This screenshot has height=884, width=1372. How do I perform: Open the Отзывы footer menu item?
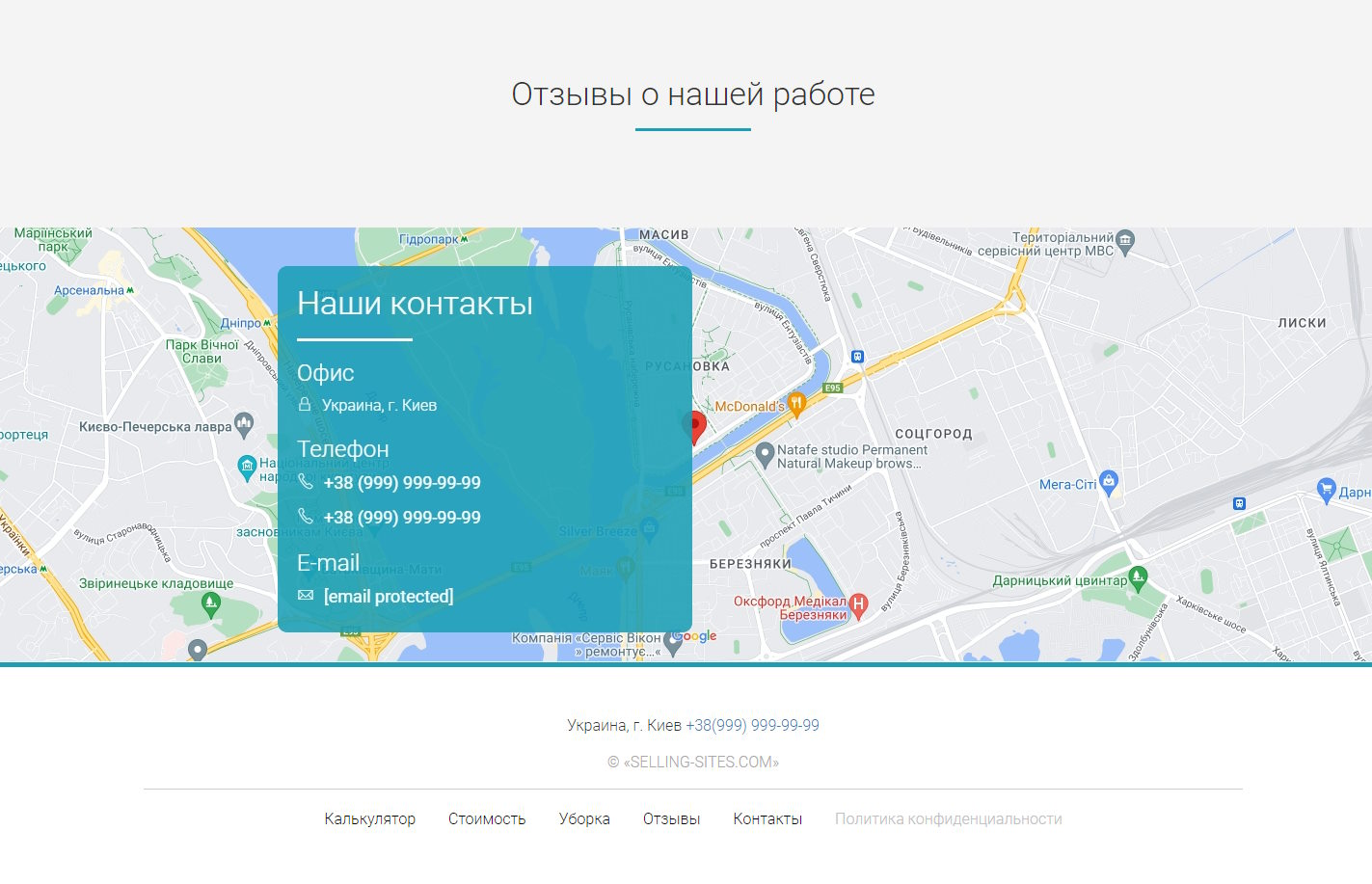(x=672, y=818)
